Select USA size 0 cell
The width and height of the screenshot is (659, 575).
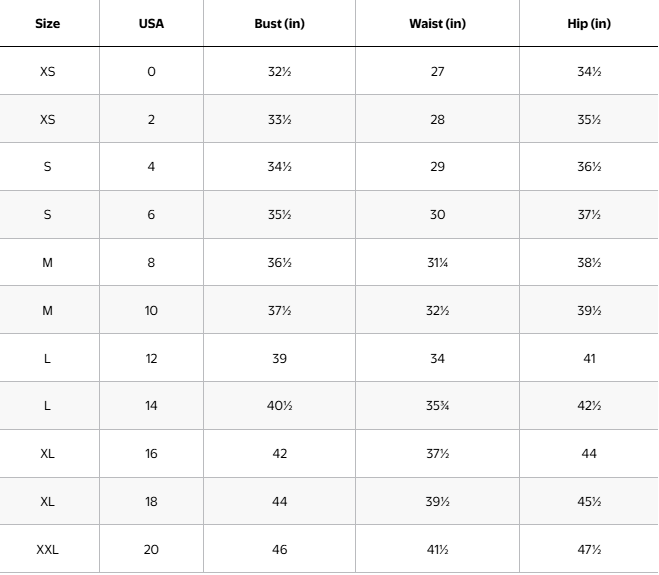(151, 71)
